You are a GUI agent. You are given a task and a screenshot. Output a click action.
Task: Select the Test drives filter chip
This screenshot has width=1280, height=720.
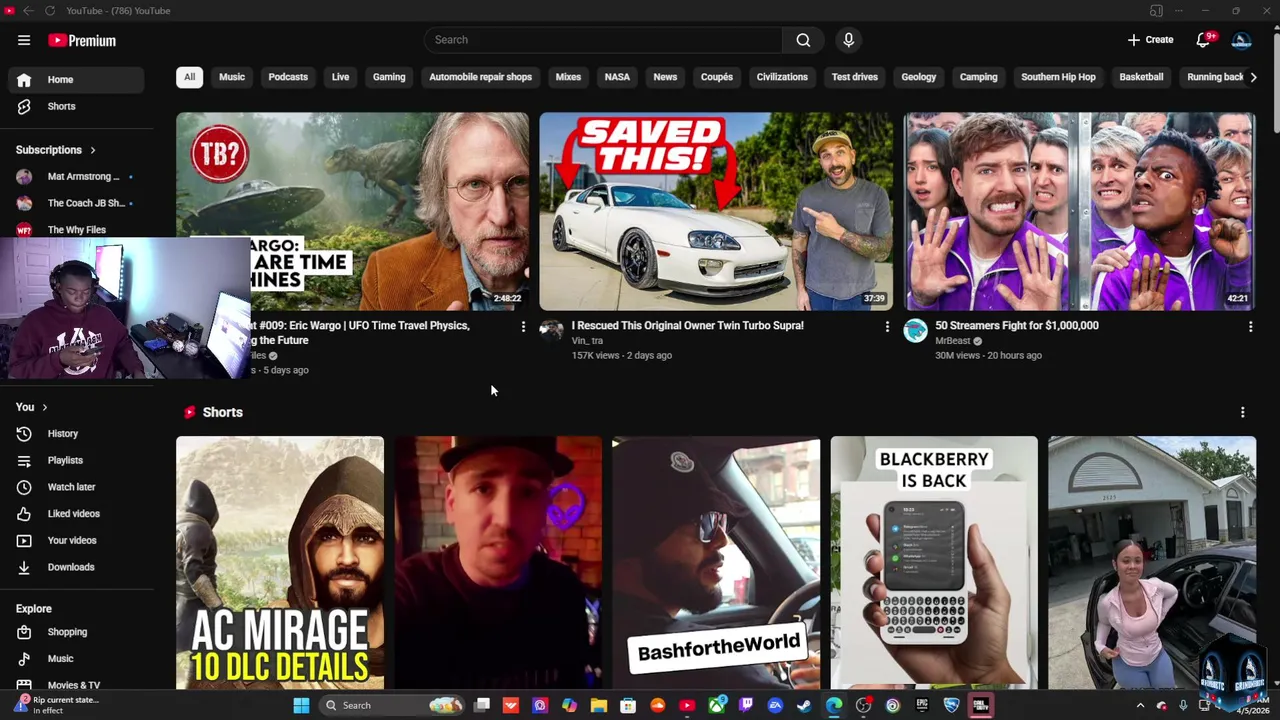(855, 77)
